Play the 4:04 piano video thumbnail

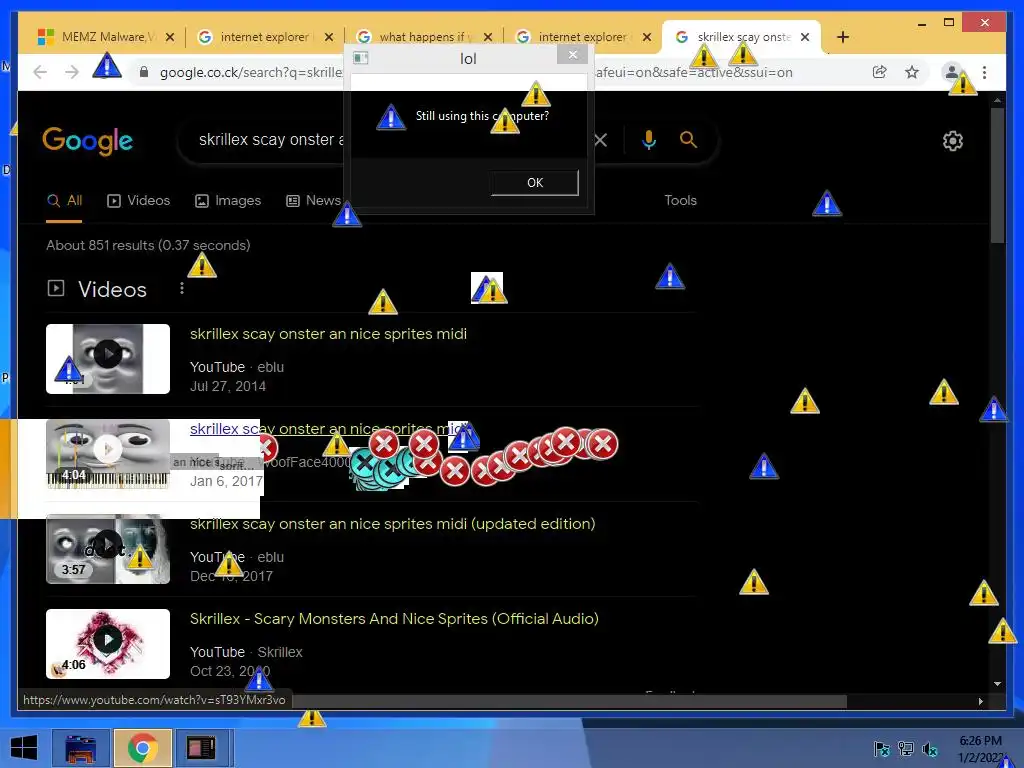[108, 454]
